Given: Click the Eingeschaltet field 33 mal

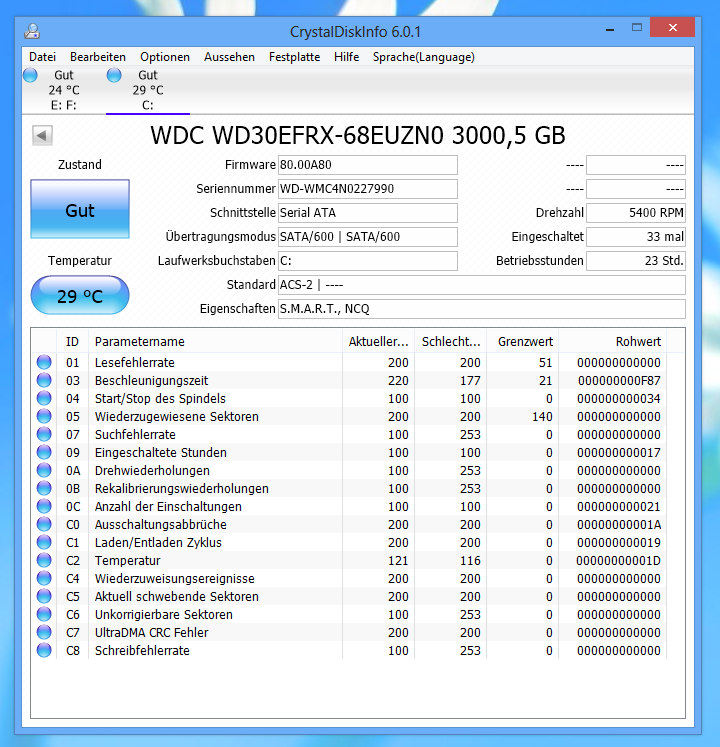Looking at the screenshot, I should (636, 237).
